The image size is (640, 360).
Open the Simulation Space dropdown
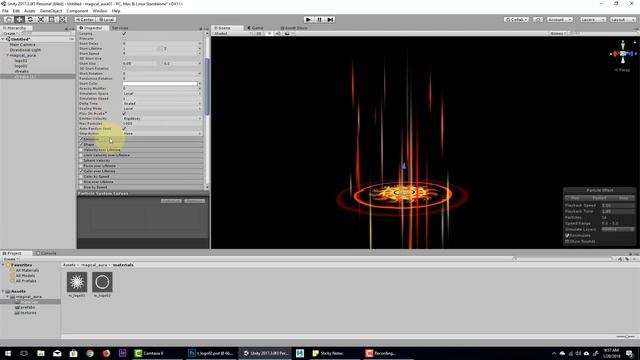(162, 93)
